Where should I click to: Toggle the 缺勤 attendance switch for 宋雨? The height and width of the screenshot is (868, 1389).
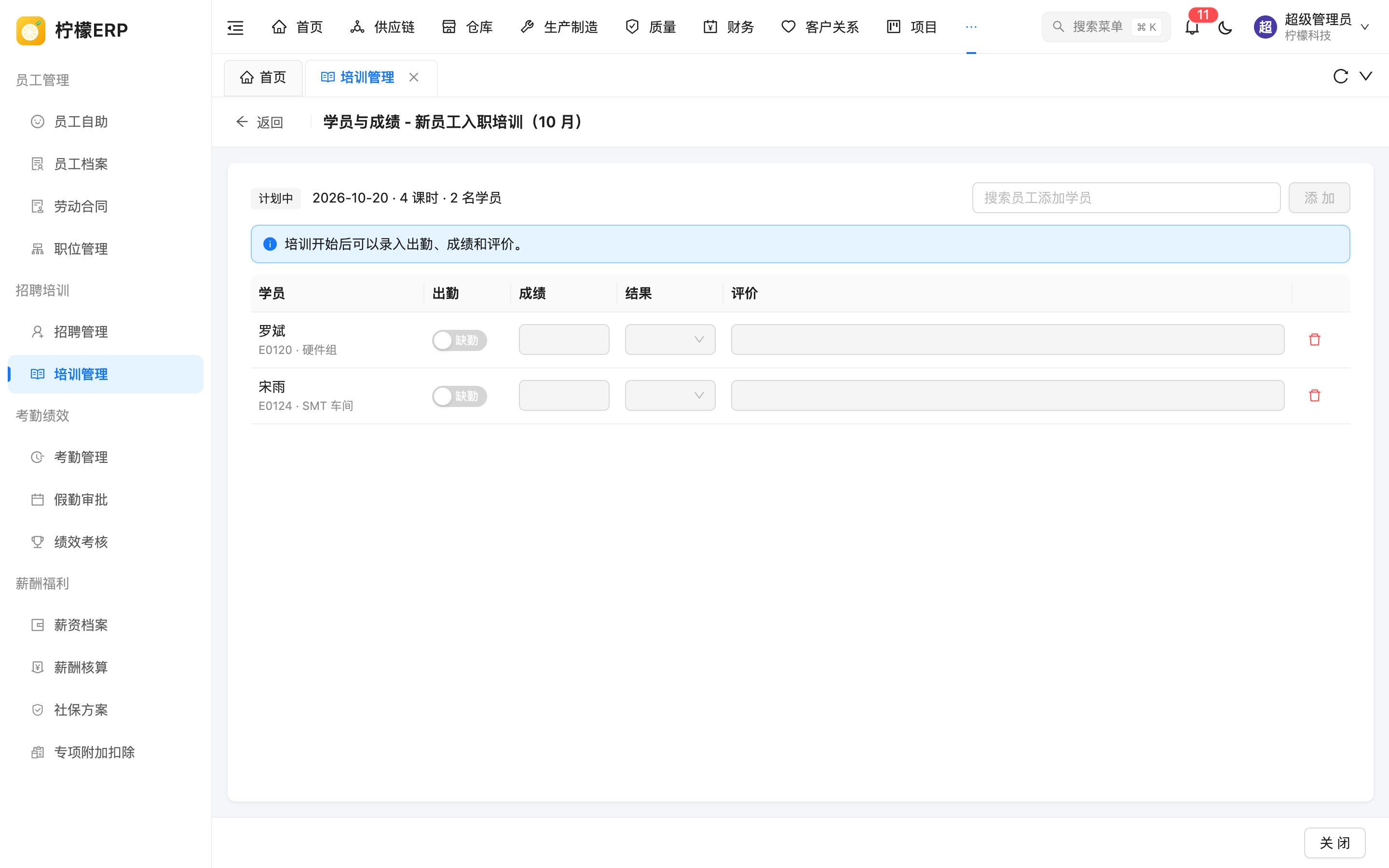[459, 396]
